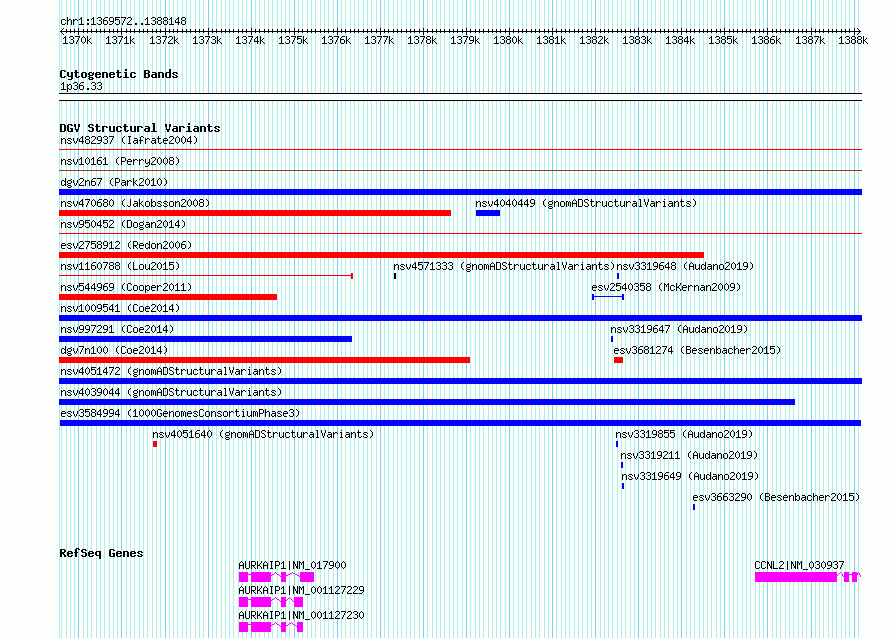Click the nsv4051640 small red feature
The height and width of the screenshot is (638, 890).
point(155,444)
